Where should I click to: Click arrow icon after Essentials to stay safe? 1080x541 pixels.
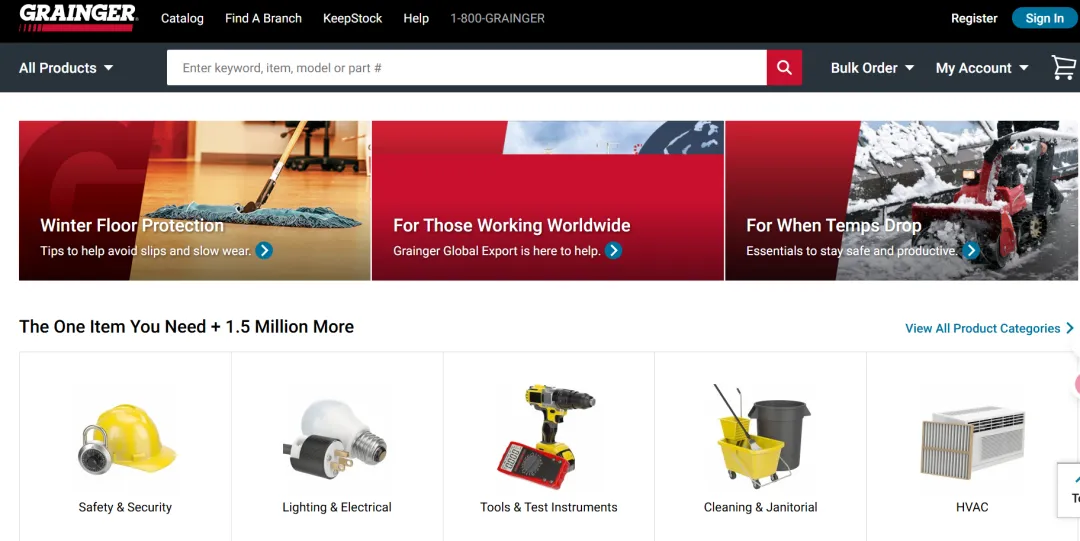point(971,250)
